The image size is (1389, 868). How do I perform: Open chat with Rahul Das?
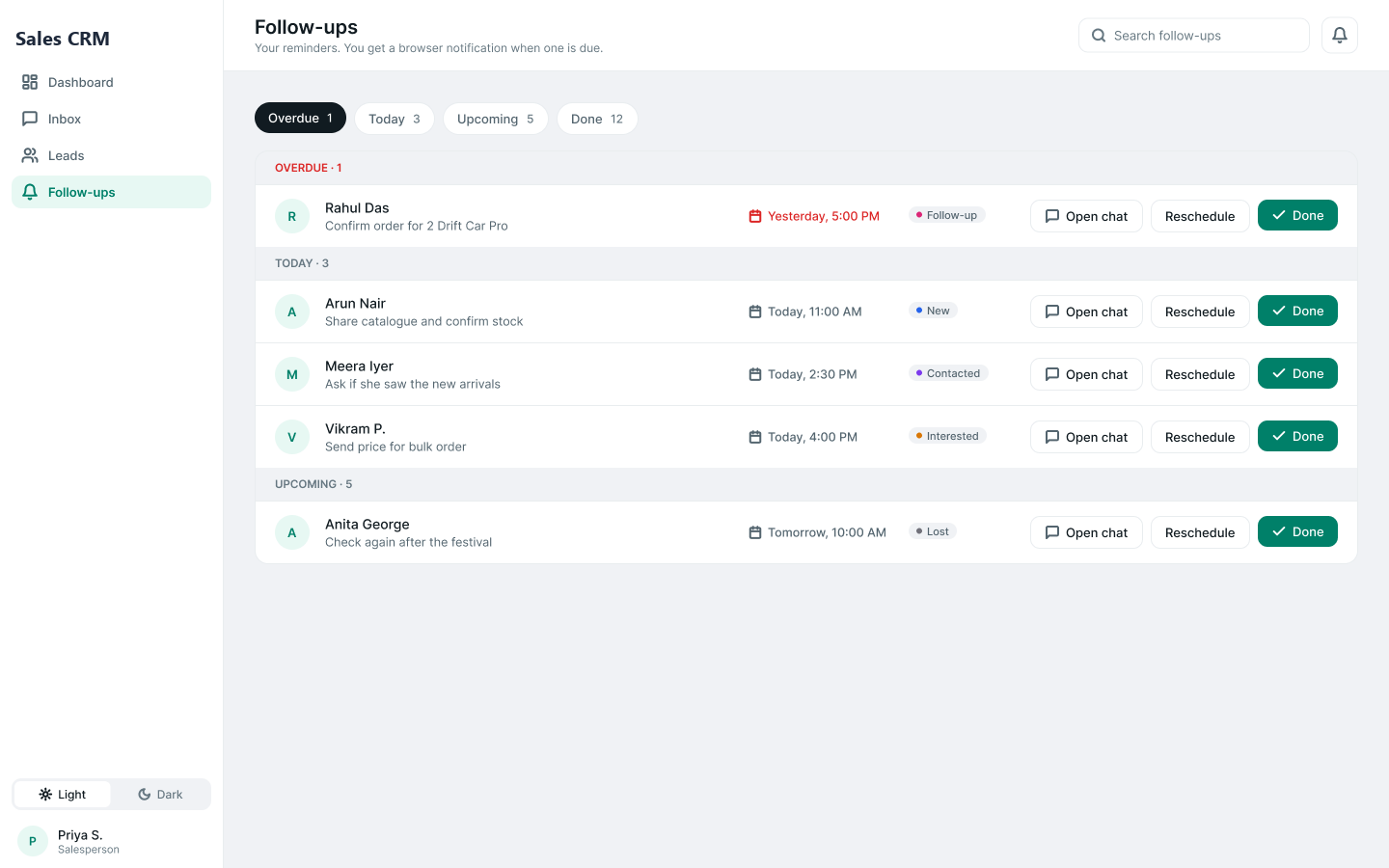pos(1086,216)
